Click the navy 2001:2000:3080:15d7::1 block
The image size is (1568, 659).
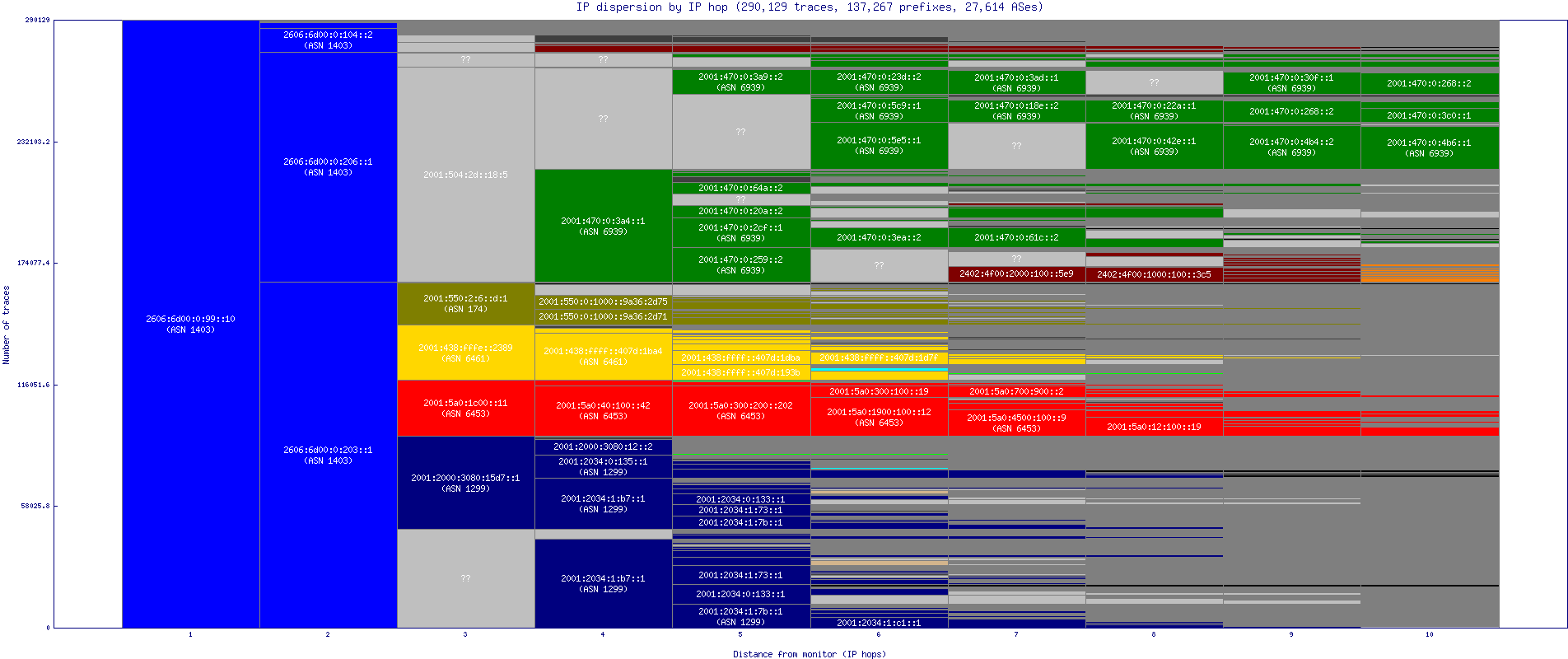(x=466, y=483)
